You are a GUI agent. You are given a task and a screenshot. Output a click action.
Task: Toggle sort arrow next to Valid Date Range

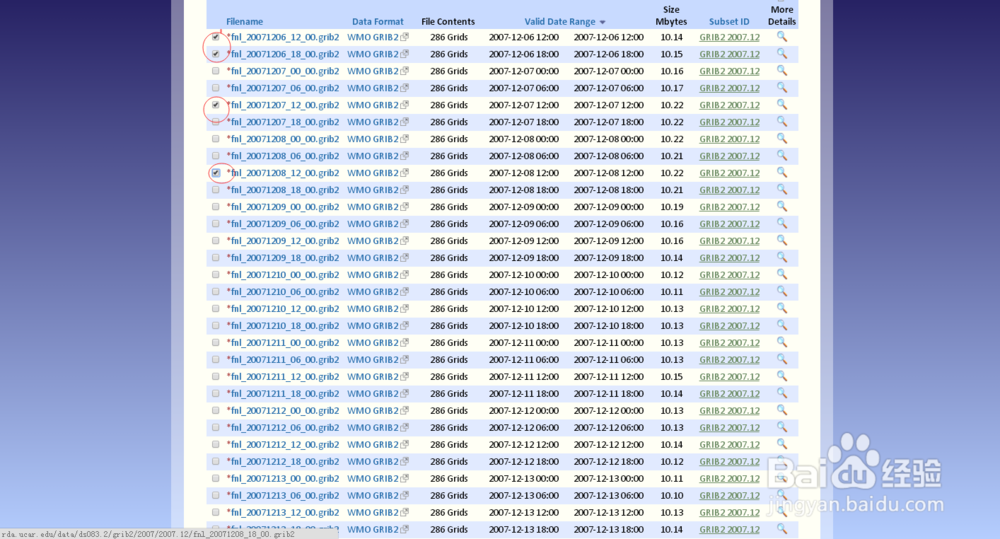pos(603,22)
